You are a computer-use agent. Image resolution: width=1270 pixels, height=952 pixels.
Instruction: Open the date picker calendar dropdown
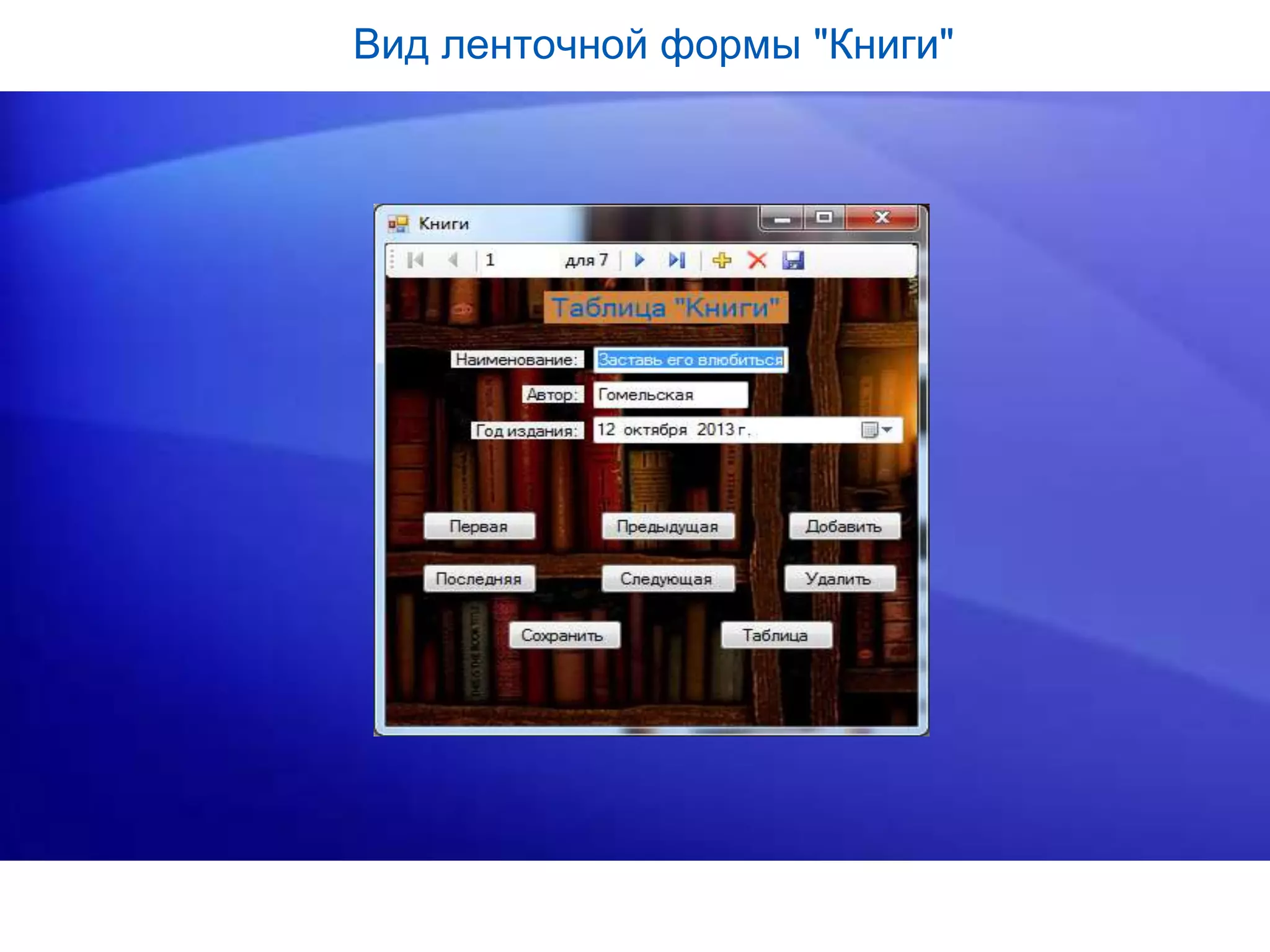pos(877,430)
